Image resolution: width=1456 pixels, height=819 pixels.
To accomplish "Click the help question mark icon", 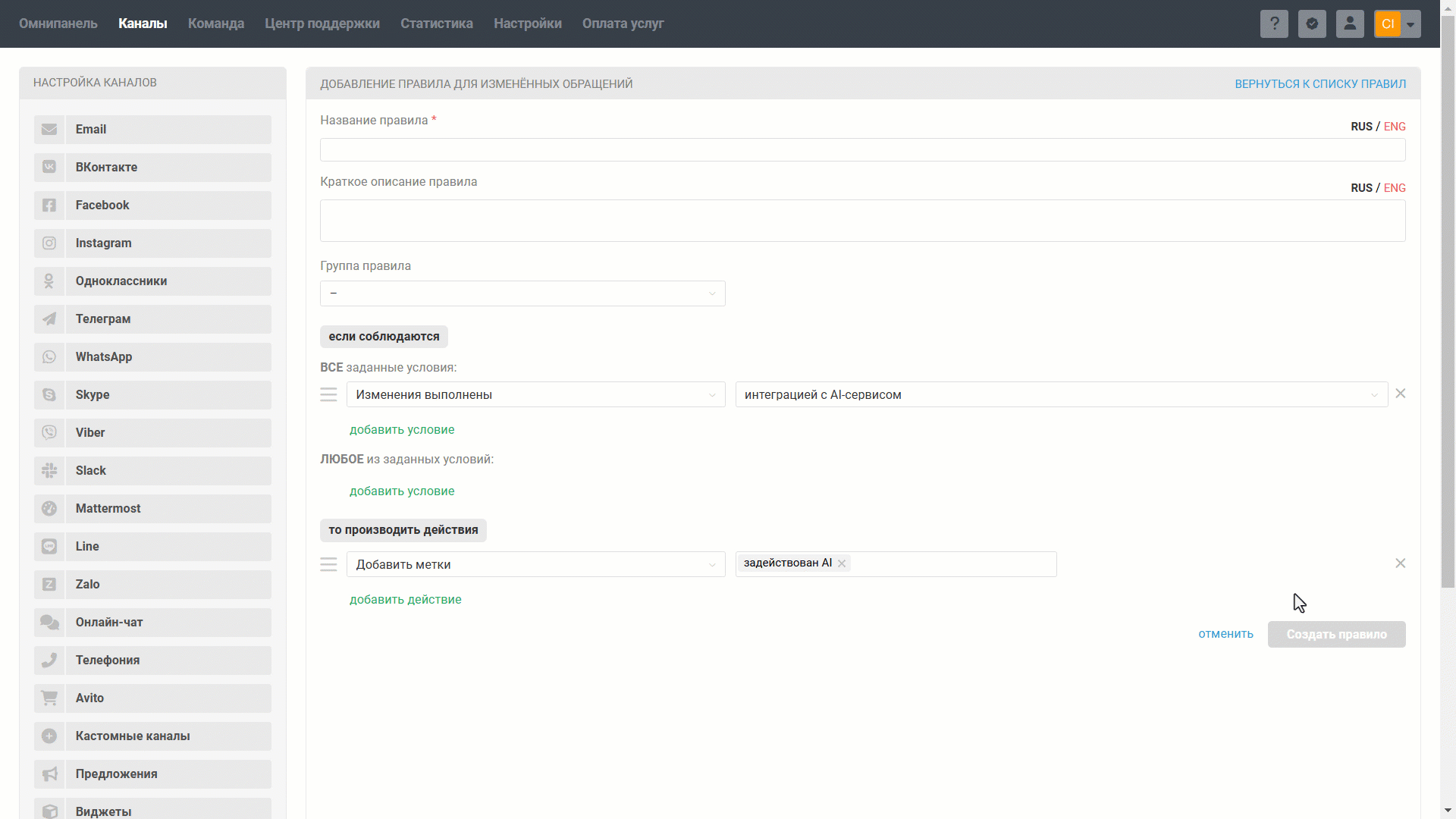I will 1274,24.
